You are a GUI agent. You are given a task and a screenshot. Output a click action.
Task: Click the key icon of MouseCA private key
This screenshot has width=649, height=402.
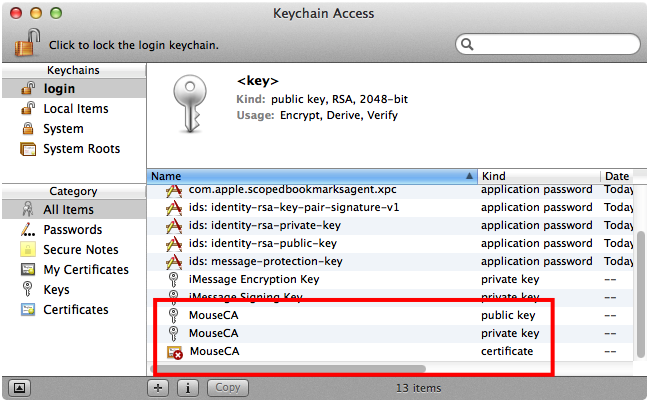click(173, 333)
